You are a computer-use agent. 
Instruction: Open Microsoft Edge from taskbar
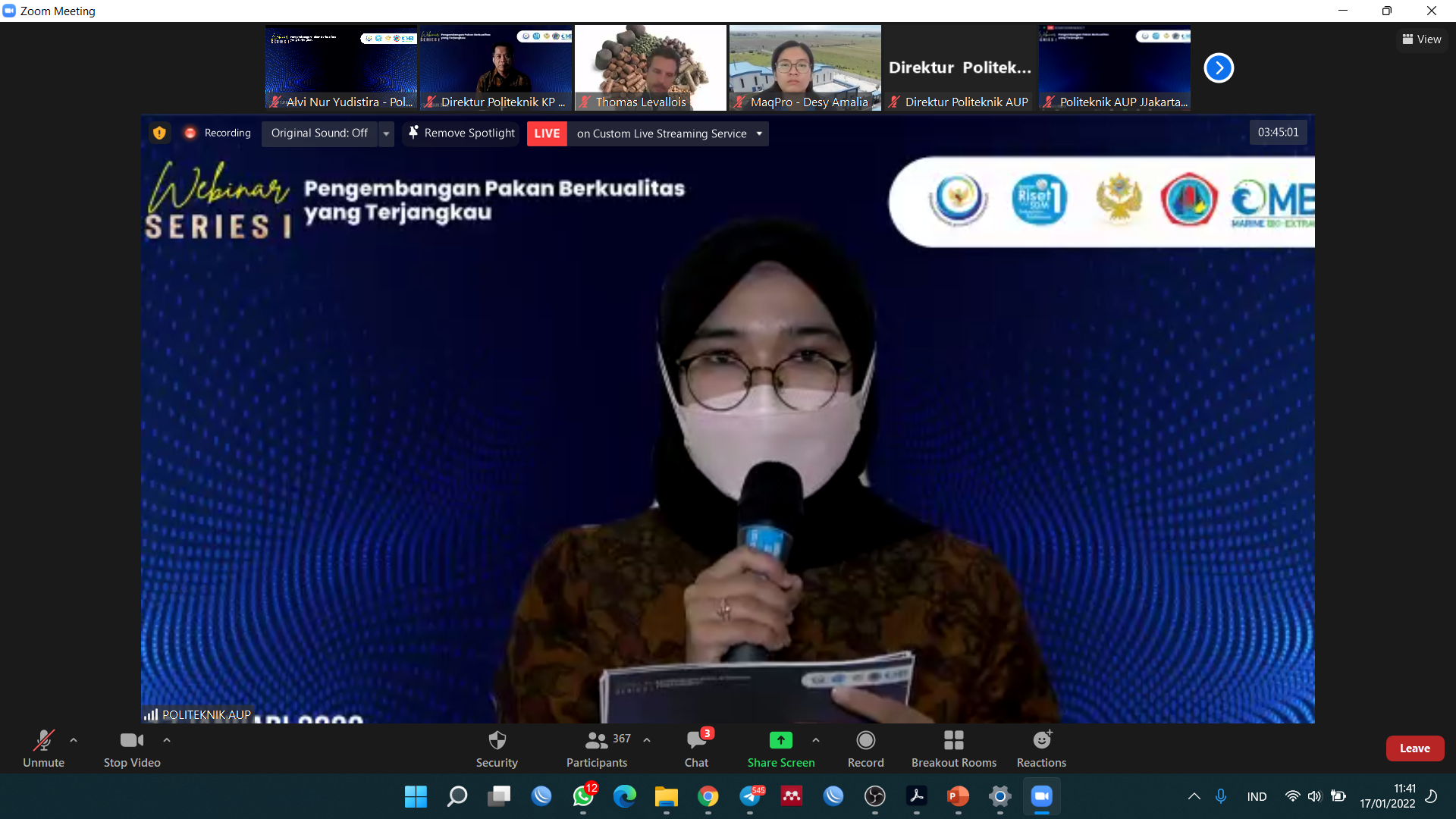coord(625,796)
